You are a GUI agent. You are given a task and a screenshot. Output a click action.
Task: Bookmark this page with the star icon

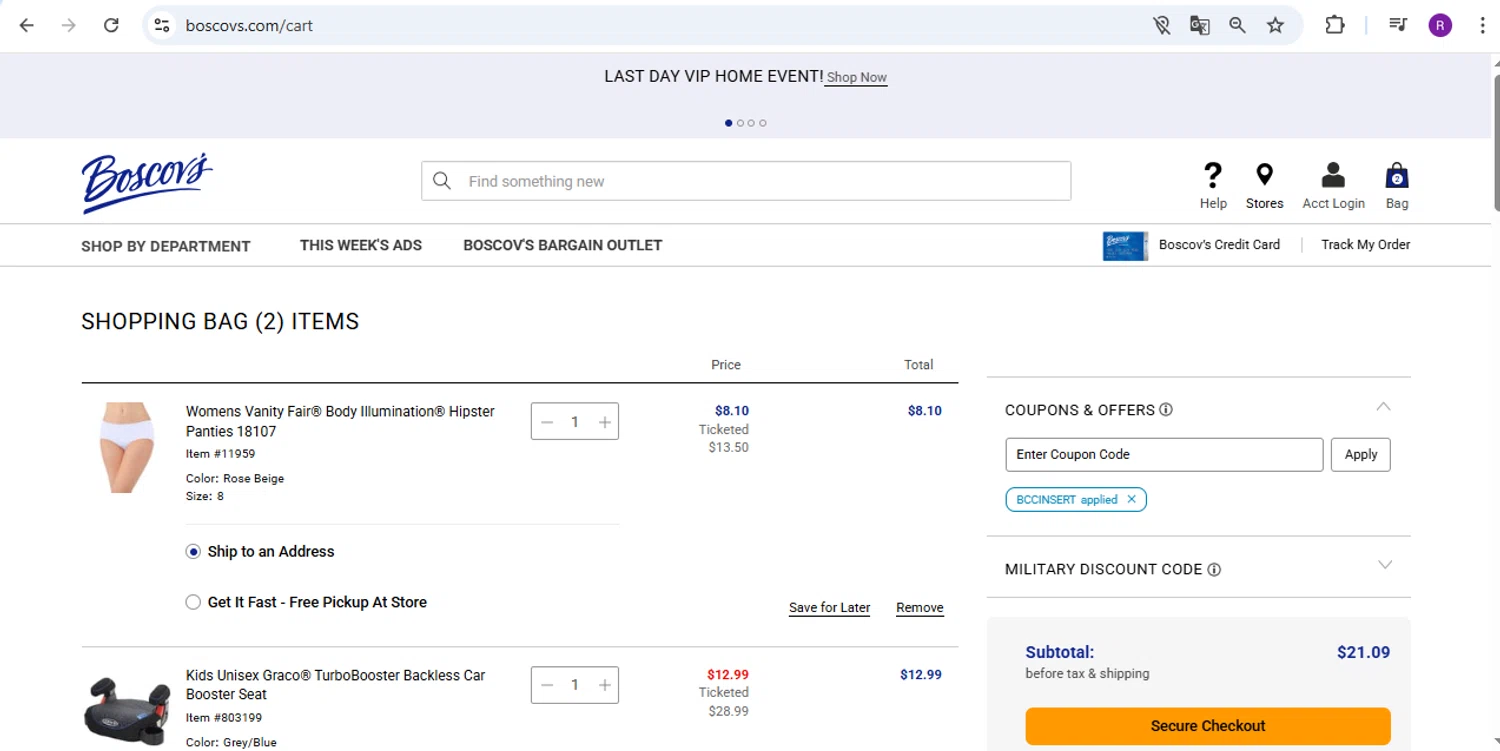pos(1276,26)
